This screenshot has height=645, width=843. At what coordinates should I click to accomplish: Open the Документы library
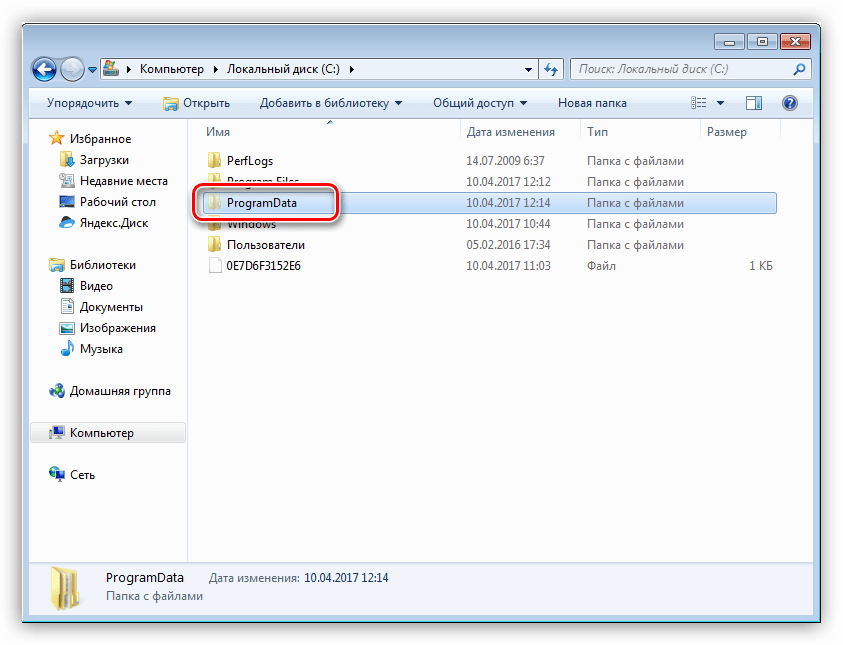point(111,306)
